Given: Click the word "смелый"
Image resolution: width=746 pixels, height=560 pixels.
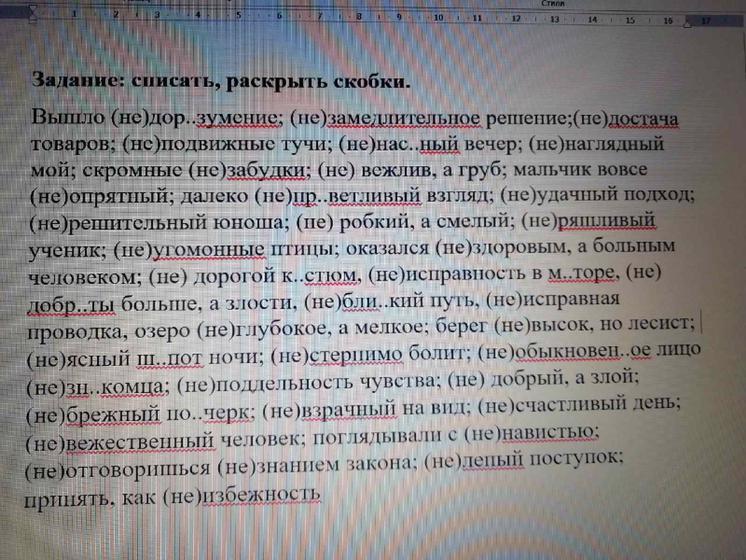Looking at the screenshot, I should [x=472, y=221].
